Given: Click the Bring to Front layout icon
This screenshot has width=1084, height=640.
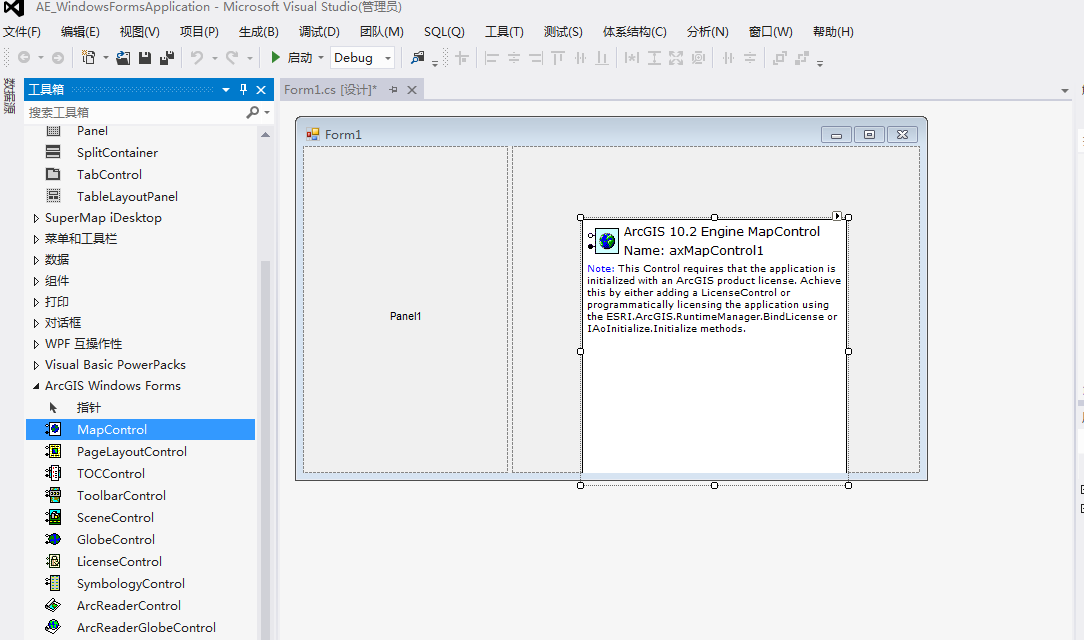Looking at the screenshot, I should [x=780, y=58].
